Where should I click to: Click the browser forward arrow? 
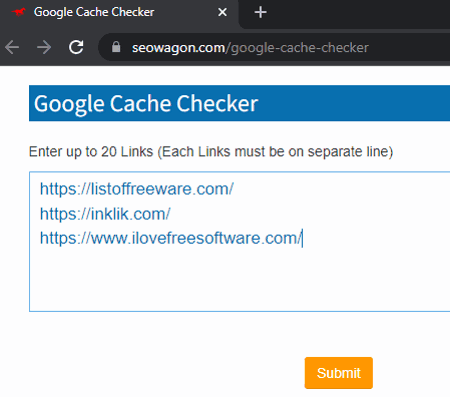point(44,47)
